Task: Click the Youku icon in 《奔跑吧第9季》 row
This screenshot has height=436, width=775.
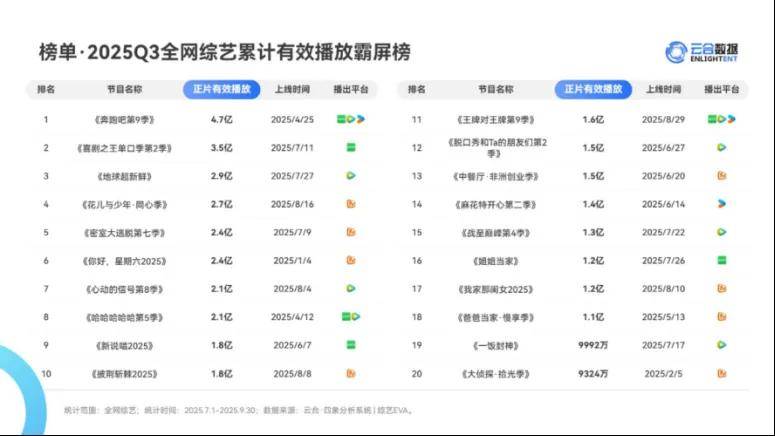Action: click(x=361, y=119)
